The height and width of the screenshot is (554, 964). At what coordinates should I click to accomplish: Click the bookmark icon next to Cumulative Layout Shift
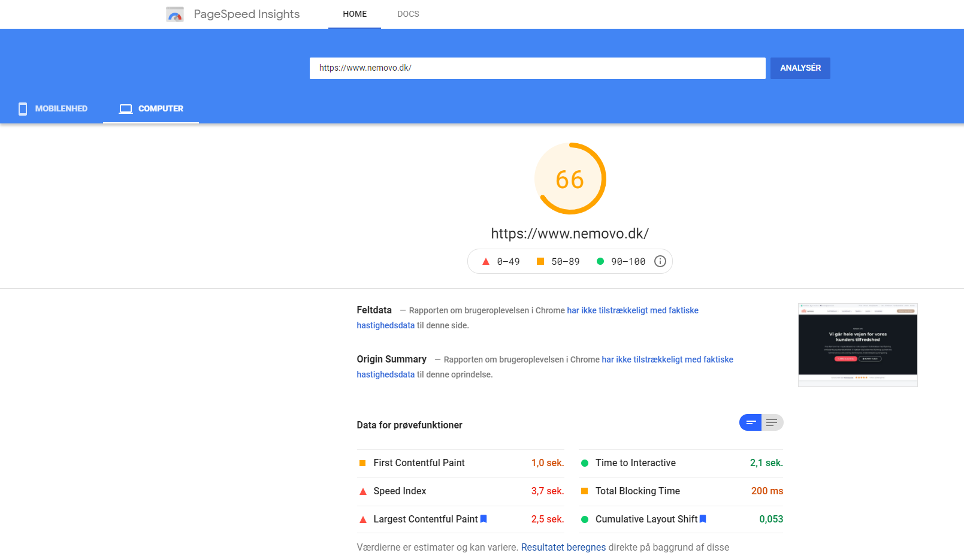pos(703,519)
